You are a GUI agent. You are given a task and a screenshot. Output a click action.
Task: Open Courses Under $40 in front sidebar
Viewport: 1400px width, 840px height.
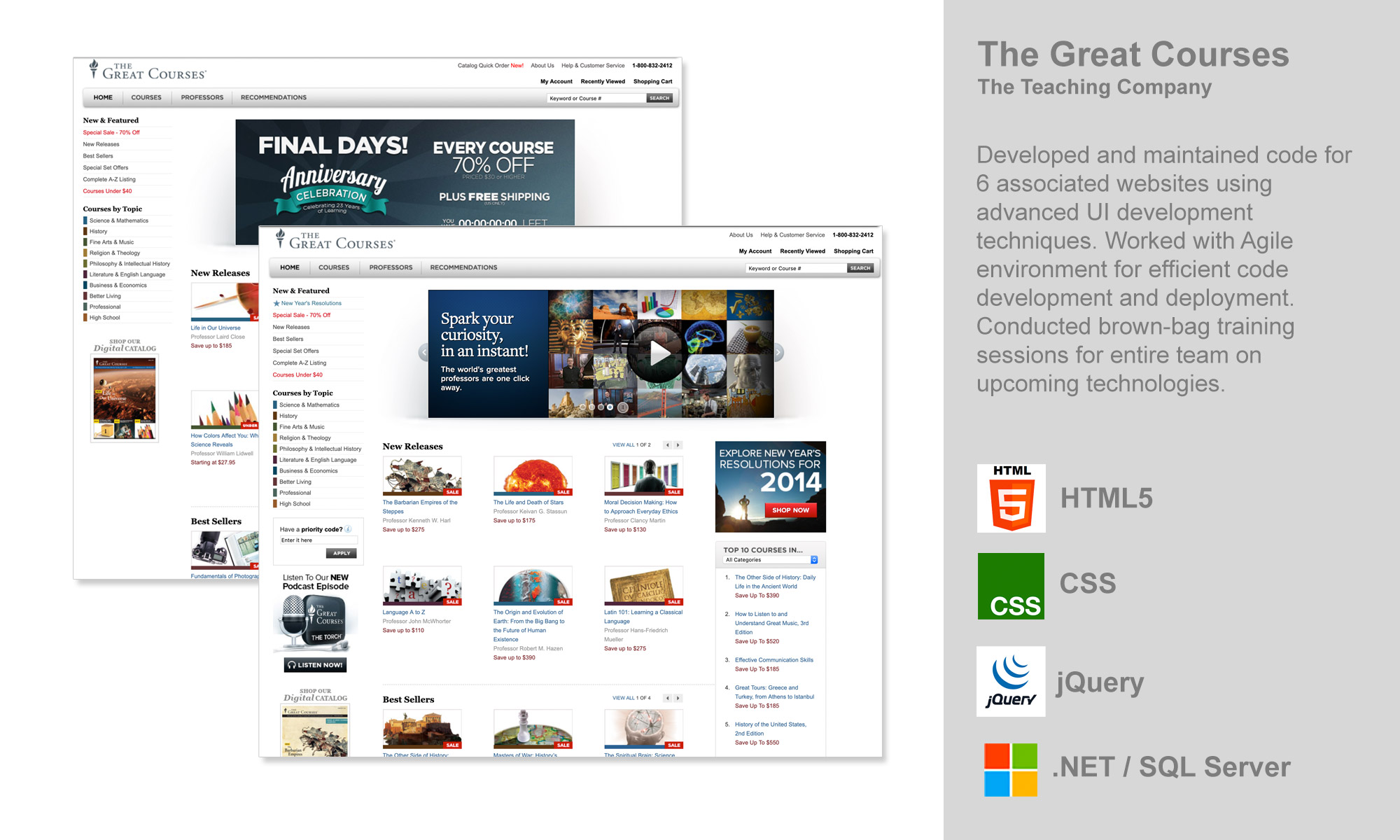(x=297, y=374)
